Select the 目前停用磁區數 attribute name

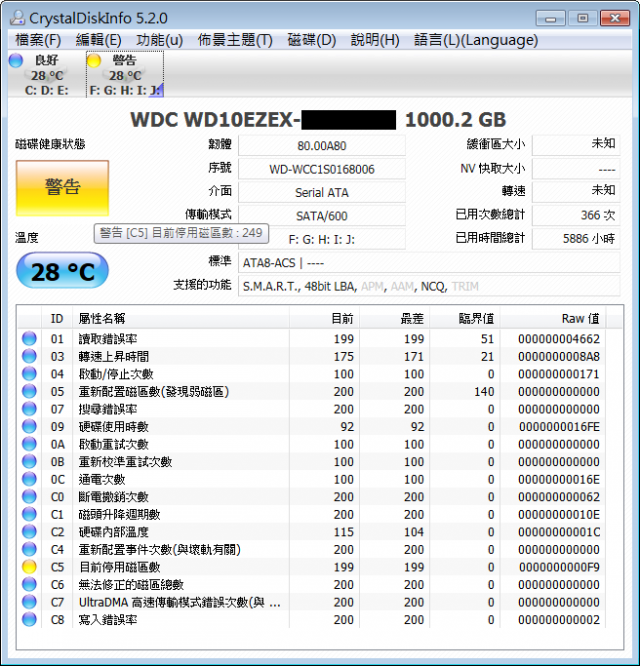(120, 567)
